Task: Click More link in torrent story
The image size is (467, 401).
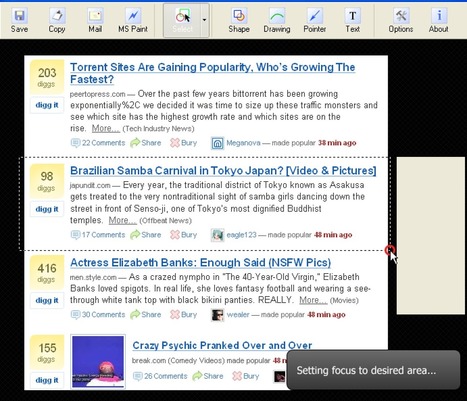Action: click(106, 128)
